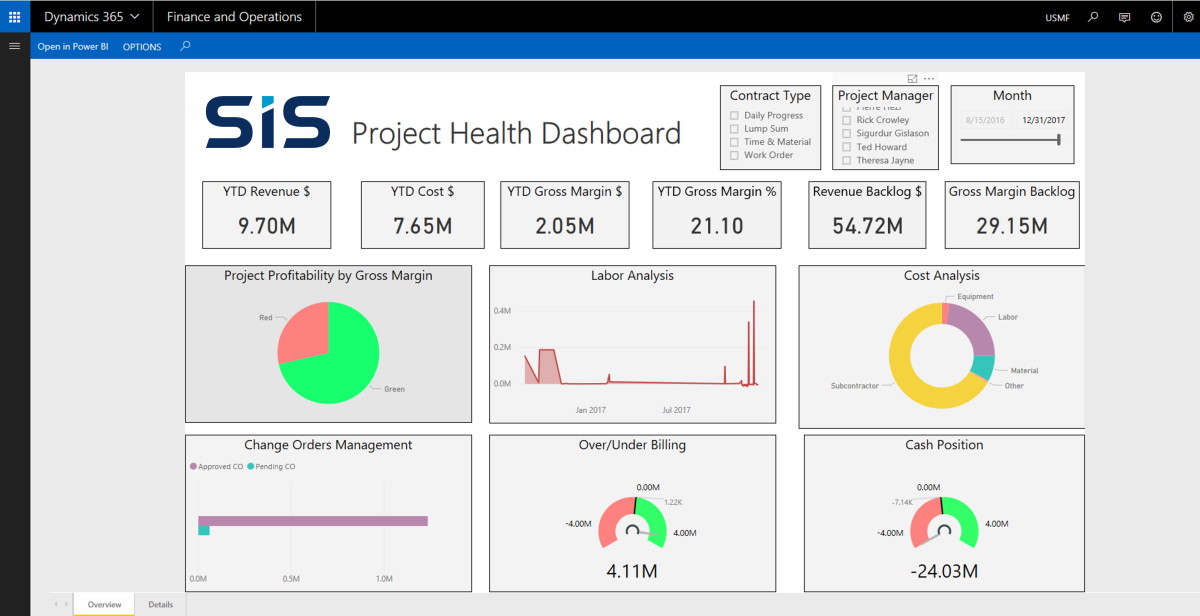Tick the Theresa Jayne checkbox
Viewport: 1200px width, 616px height.
[847, 160]
